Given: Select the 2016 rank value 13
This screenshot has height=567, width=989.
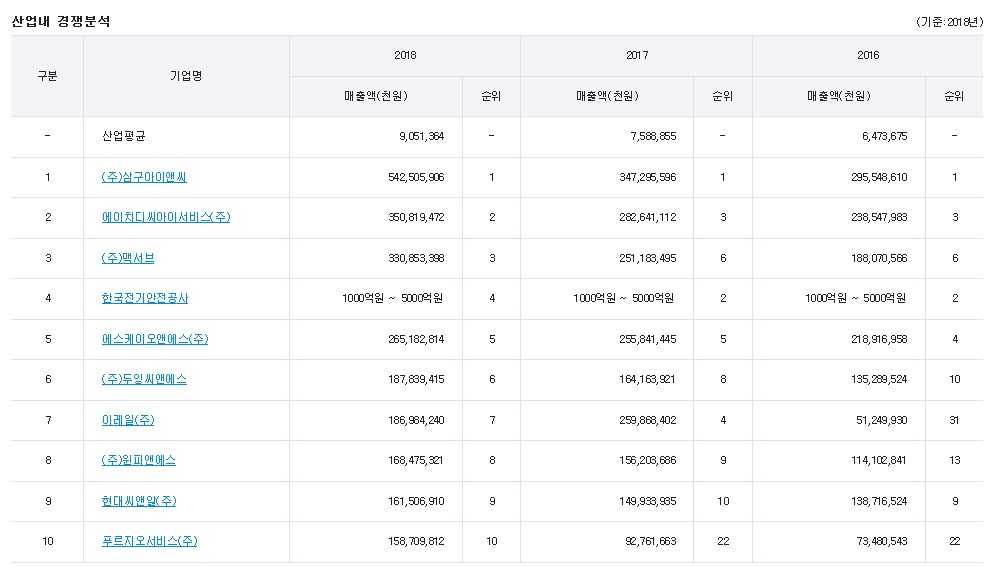Looking at the screenshot, I should pyautogui.click(x=954, y=460).
